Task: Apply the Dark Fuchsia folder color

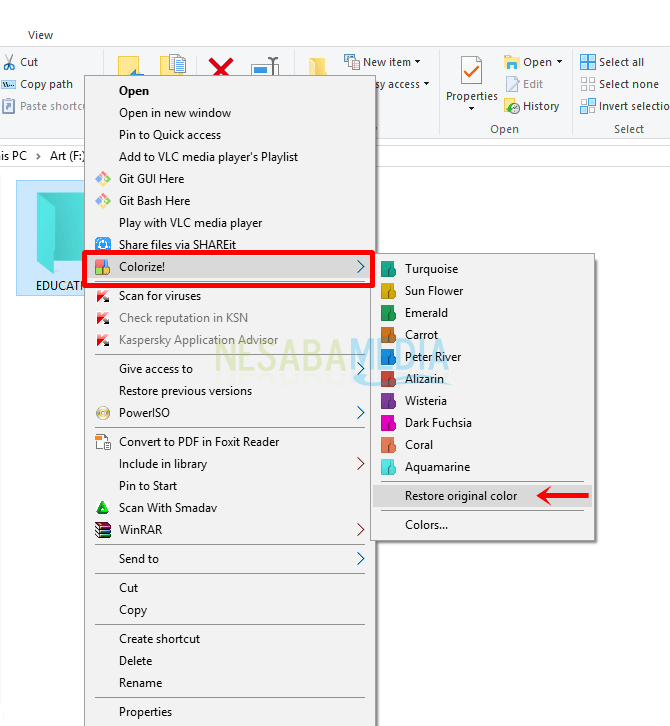Action: (x=483, y=423)
